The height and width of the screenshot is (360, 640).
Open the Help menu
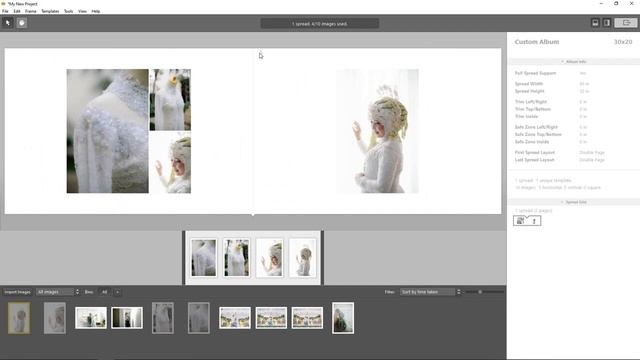pyautogui.click(x=96, y=11)
